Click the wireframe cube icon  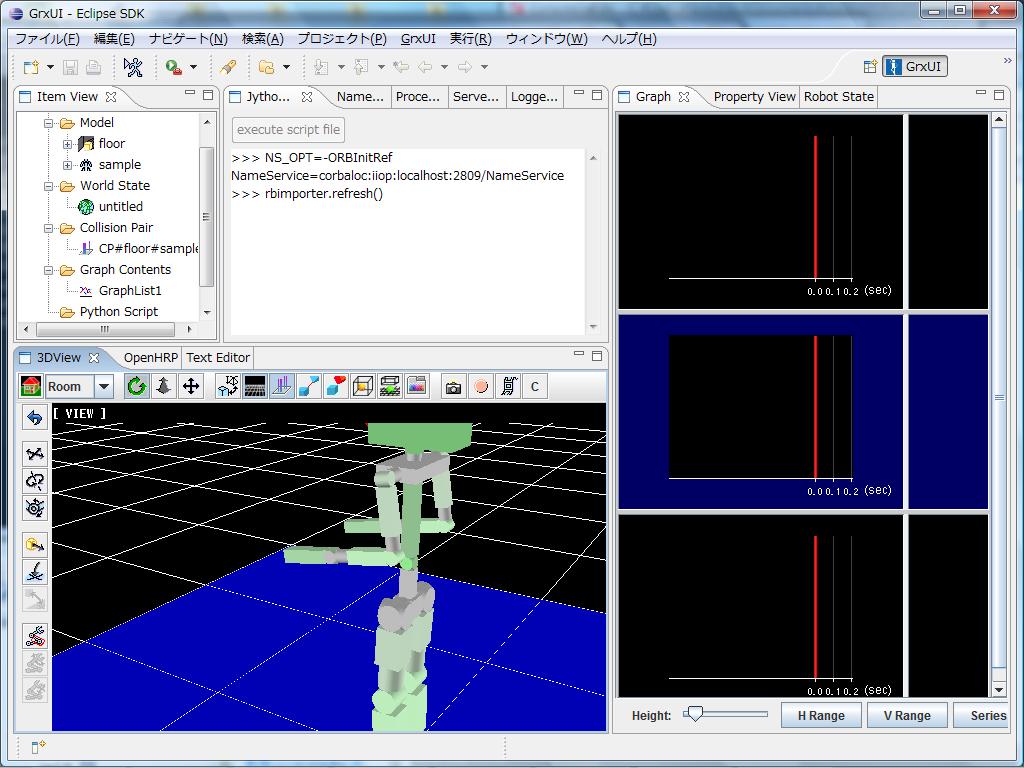tap(363, 386)
